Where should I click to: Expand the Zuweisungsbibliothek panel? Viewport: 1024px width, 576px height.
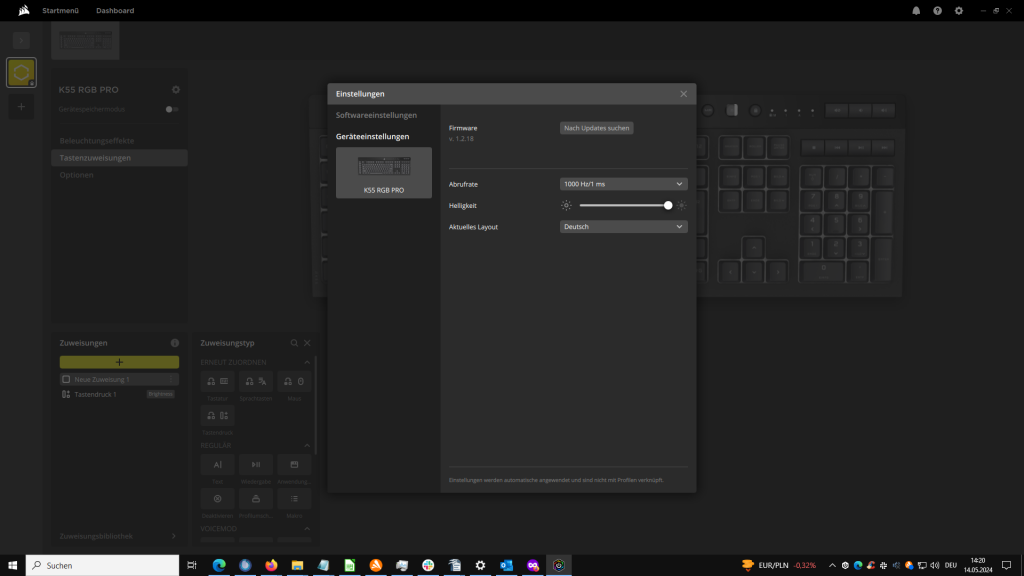coord(174,536)
